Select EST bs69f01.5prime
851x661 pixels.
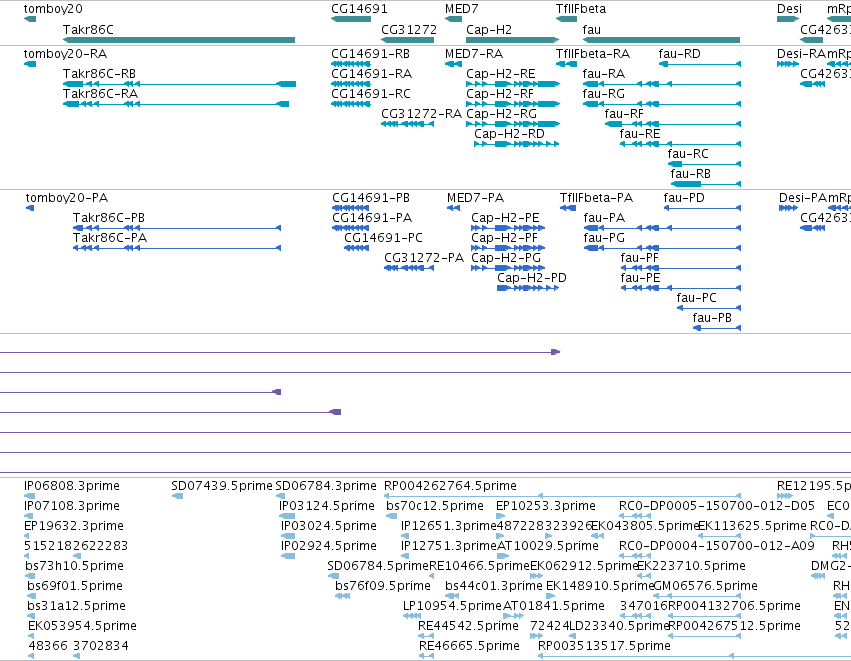pyautogui.click(x=75, y=587)
